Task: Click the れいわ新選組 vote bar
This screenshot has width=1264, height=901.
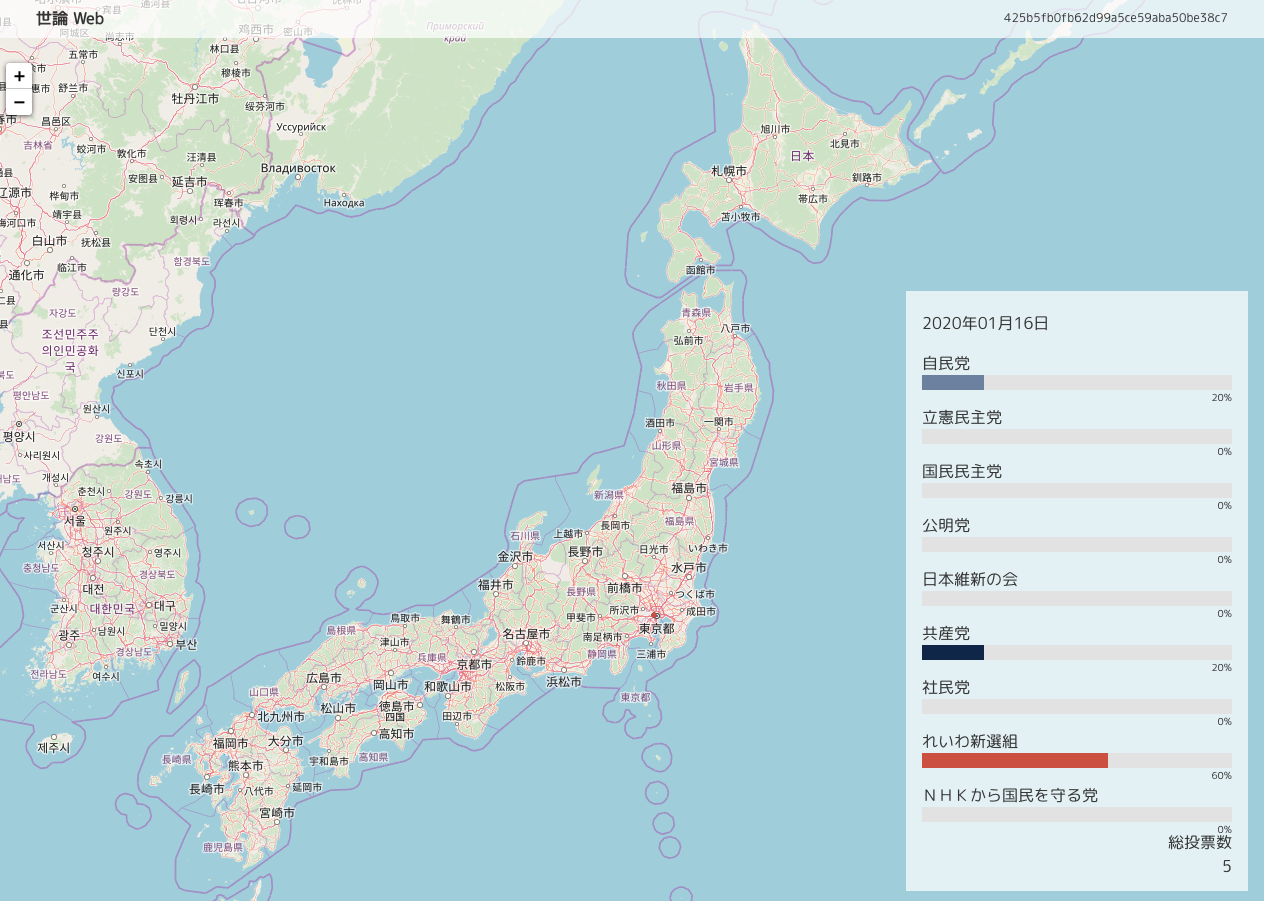Action: pos(1077,760)
